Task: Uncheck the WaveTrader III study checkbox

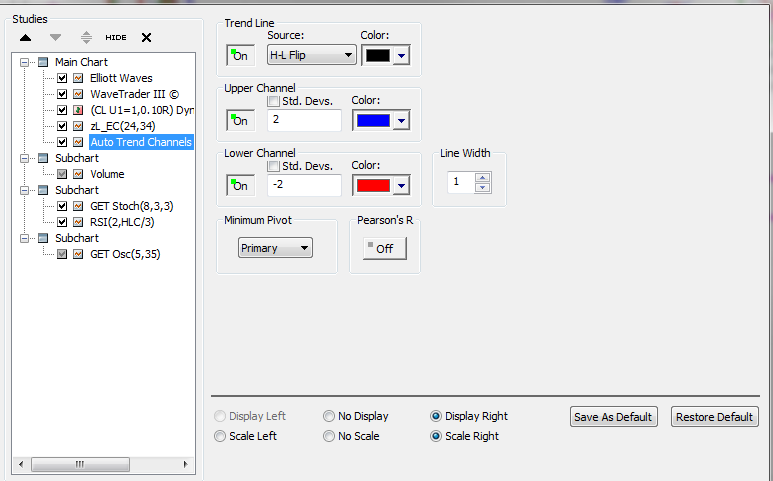Action: (x=62, y=94)
